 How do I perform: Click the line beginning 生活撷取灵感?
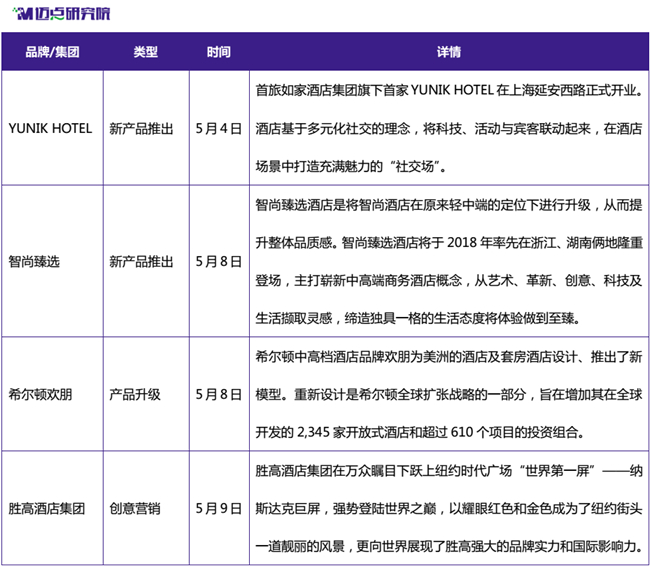tap(417, 318)
